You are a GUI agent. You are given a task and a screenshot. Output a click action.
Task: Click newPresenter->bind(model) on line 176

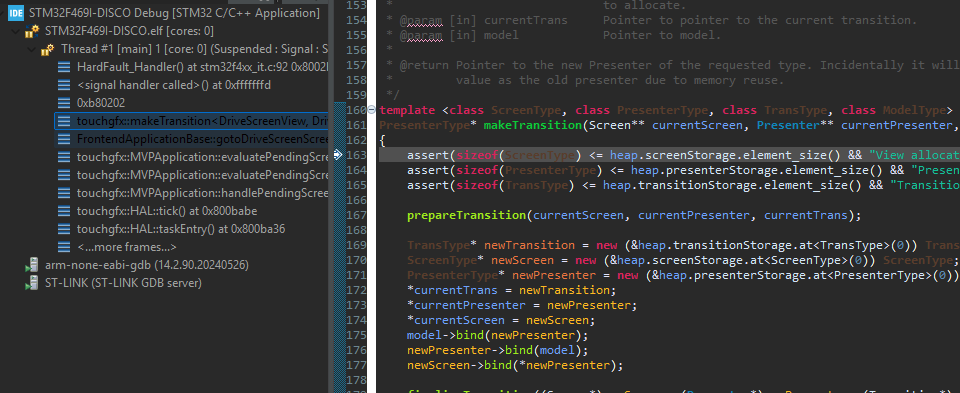pyautogui.click(x=497, y=350)
